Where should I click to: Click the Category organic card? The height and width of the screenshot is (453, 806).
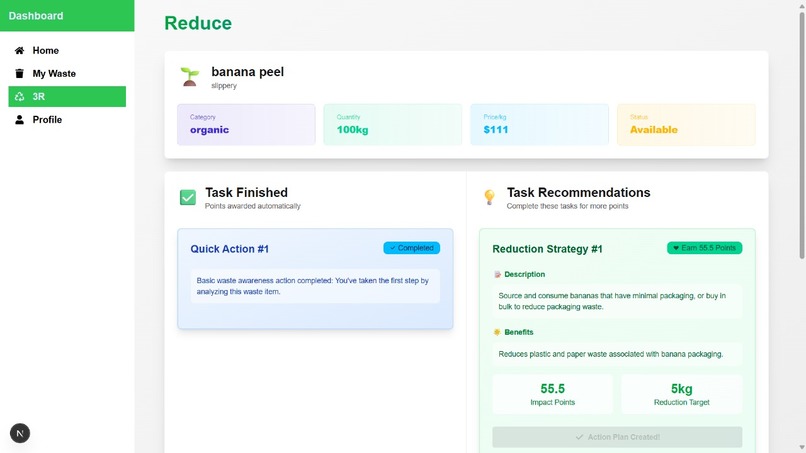click(x=246, y=124)
